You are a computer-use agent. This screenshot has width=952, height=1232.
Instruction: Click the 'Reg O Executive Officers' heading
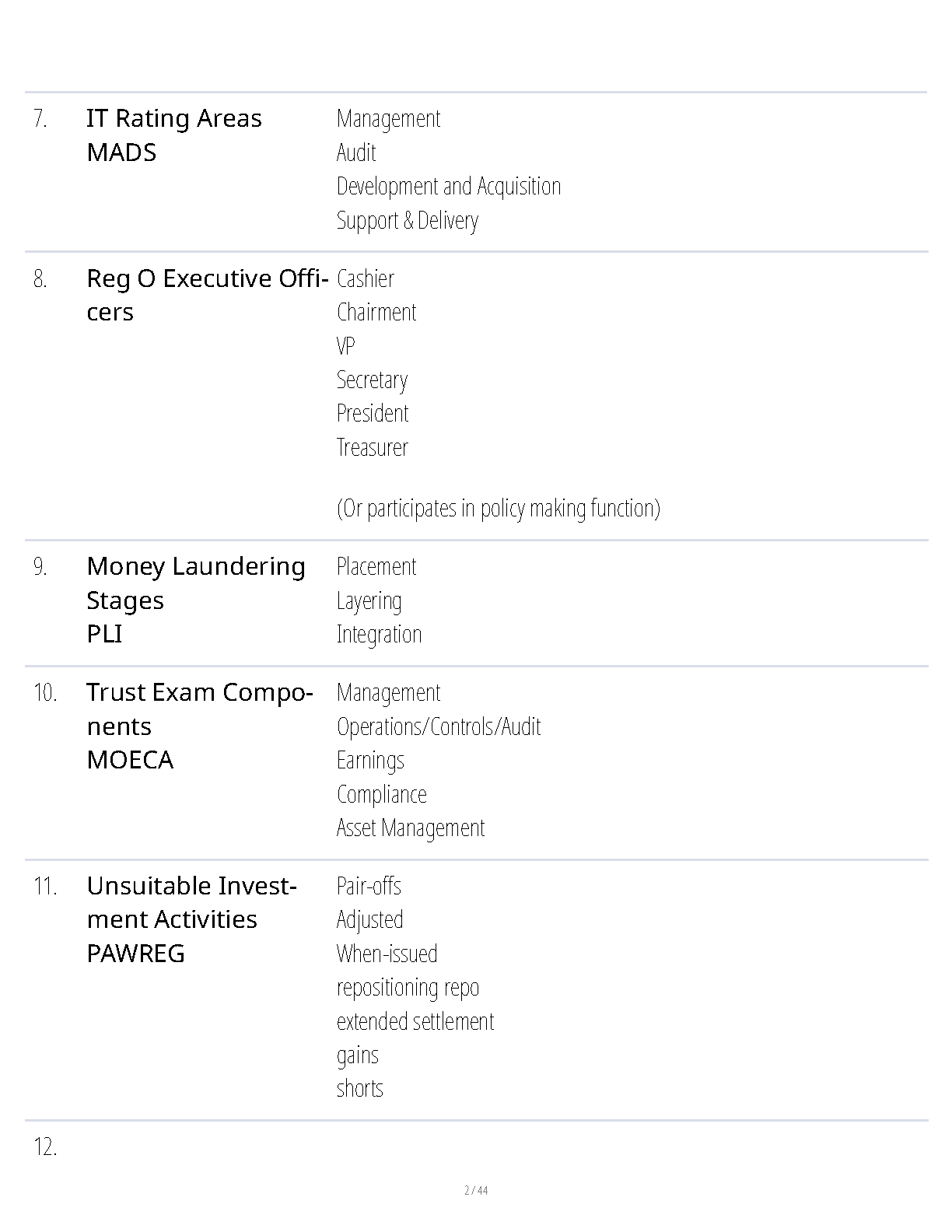[x=207, y=295]
